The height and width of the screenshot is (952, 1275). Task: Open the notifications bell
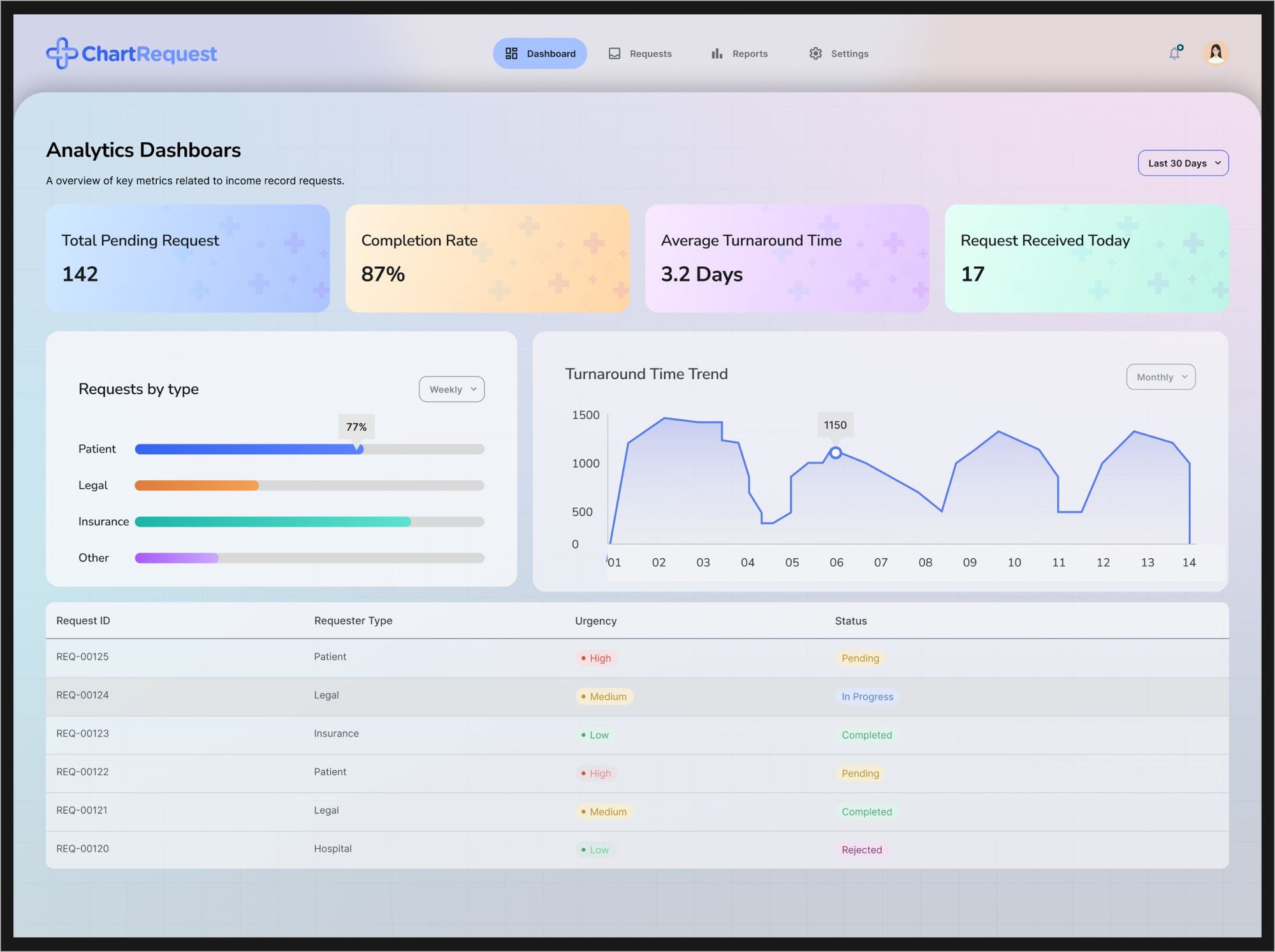tap(1175, 53)
